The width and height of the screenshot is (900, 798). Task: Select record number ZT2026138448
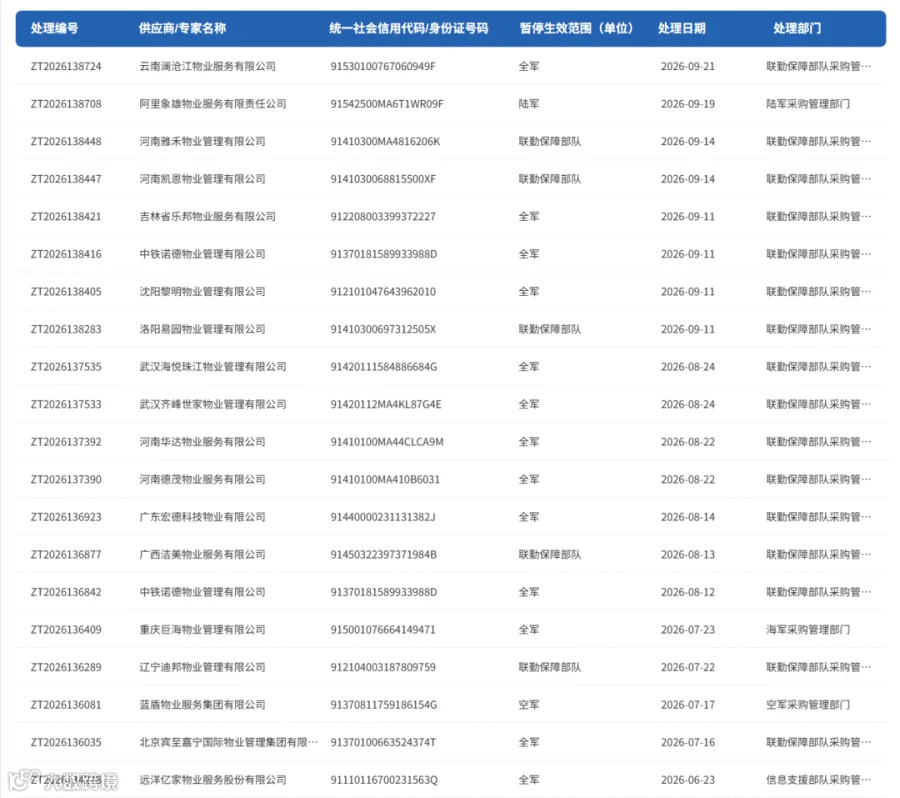pos(66,141)
